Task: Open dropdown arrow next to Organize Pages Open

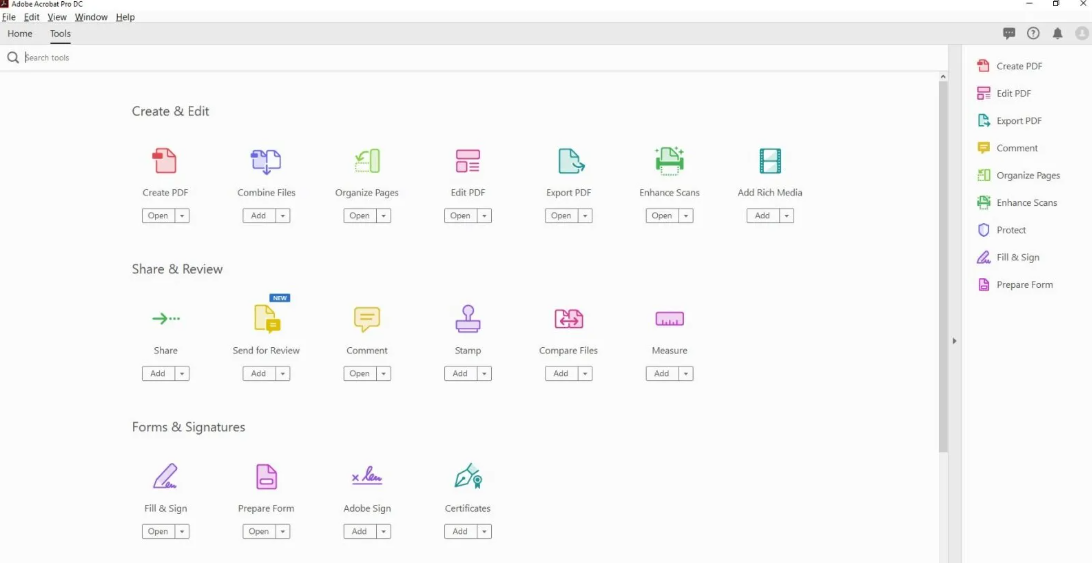Action: [383, 216]
